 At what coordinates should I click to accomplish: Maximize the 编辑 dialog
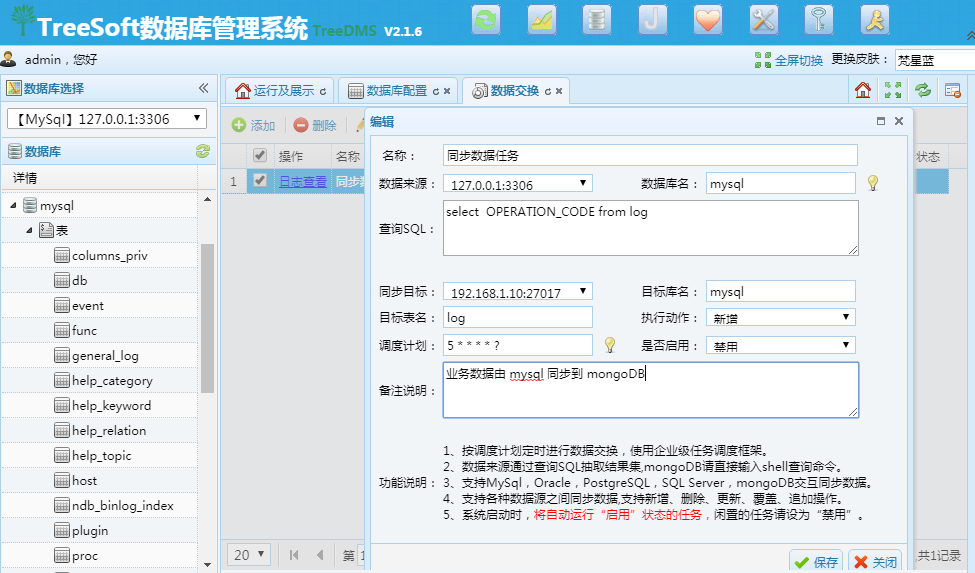point(880,121)
